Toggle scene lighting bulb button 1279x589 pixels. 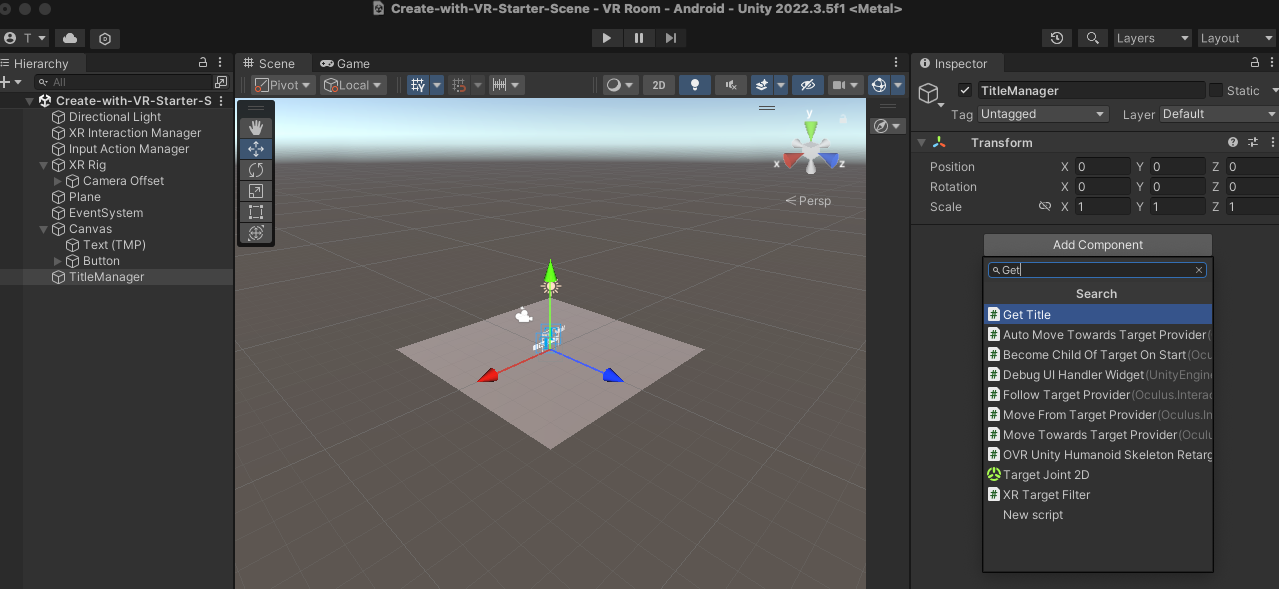pos(695,85)
